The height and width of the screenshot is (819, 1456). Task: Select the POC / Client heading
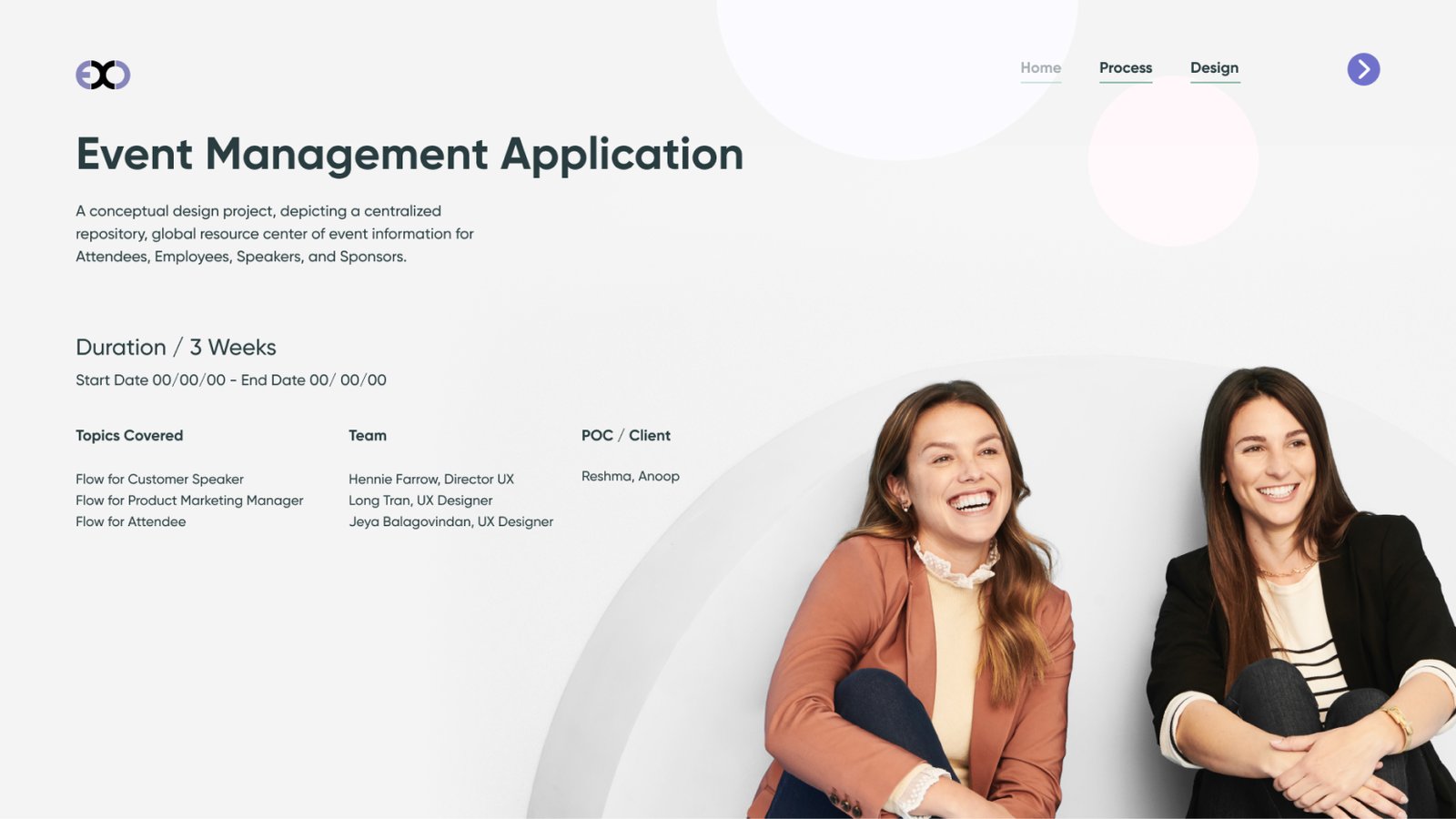coord(626,436)
